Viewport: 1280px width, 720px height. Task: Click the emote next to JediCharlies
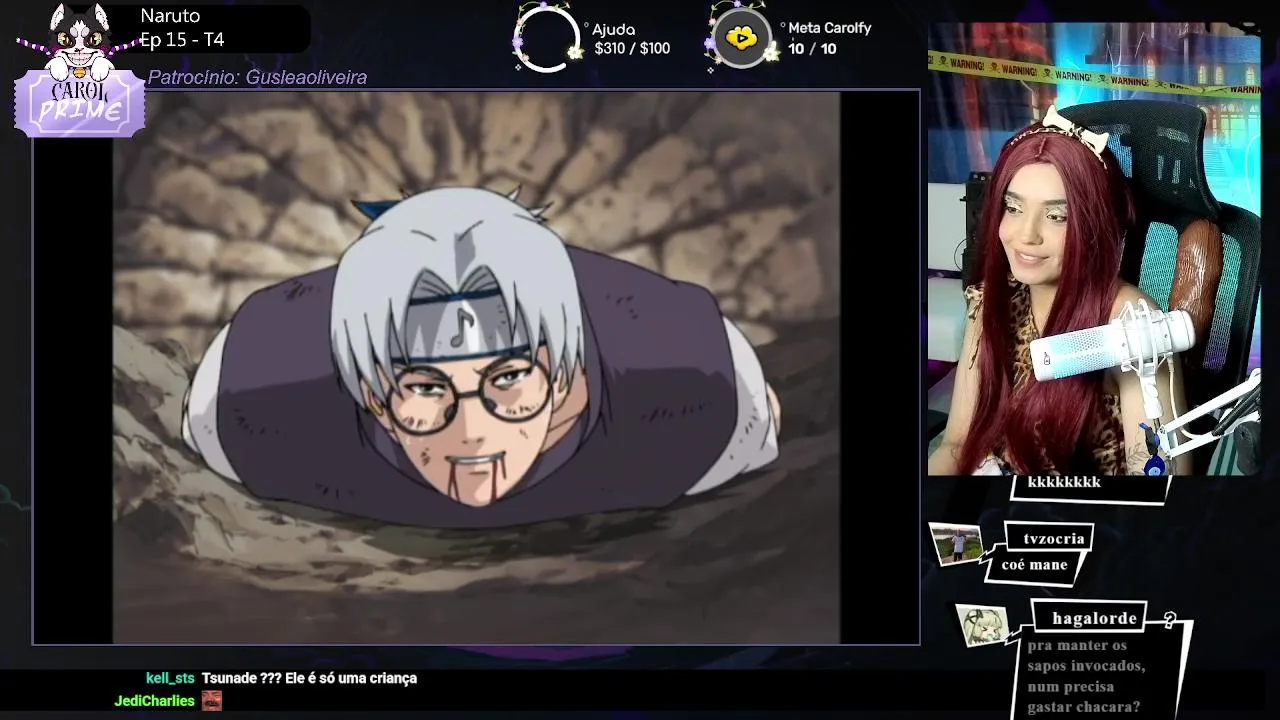[211, 701]
